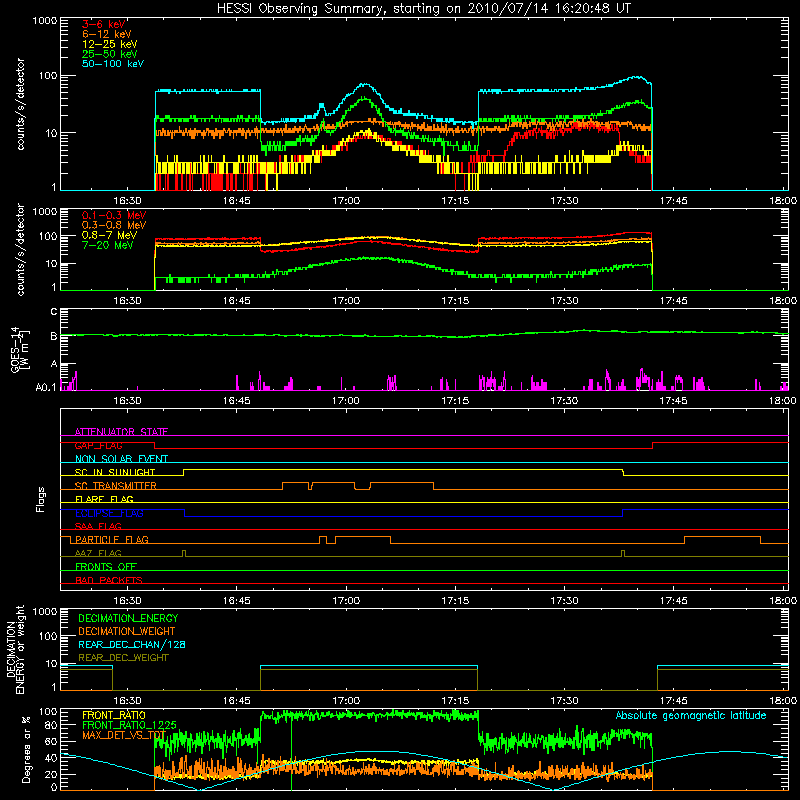This screenshot has height=800, width=800.
Task: Click the 18:00 tick label under the Flags panel
Action: (x=783, y=601)
